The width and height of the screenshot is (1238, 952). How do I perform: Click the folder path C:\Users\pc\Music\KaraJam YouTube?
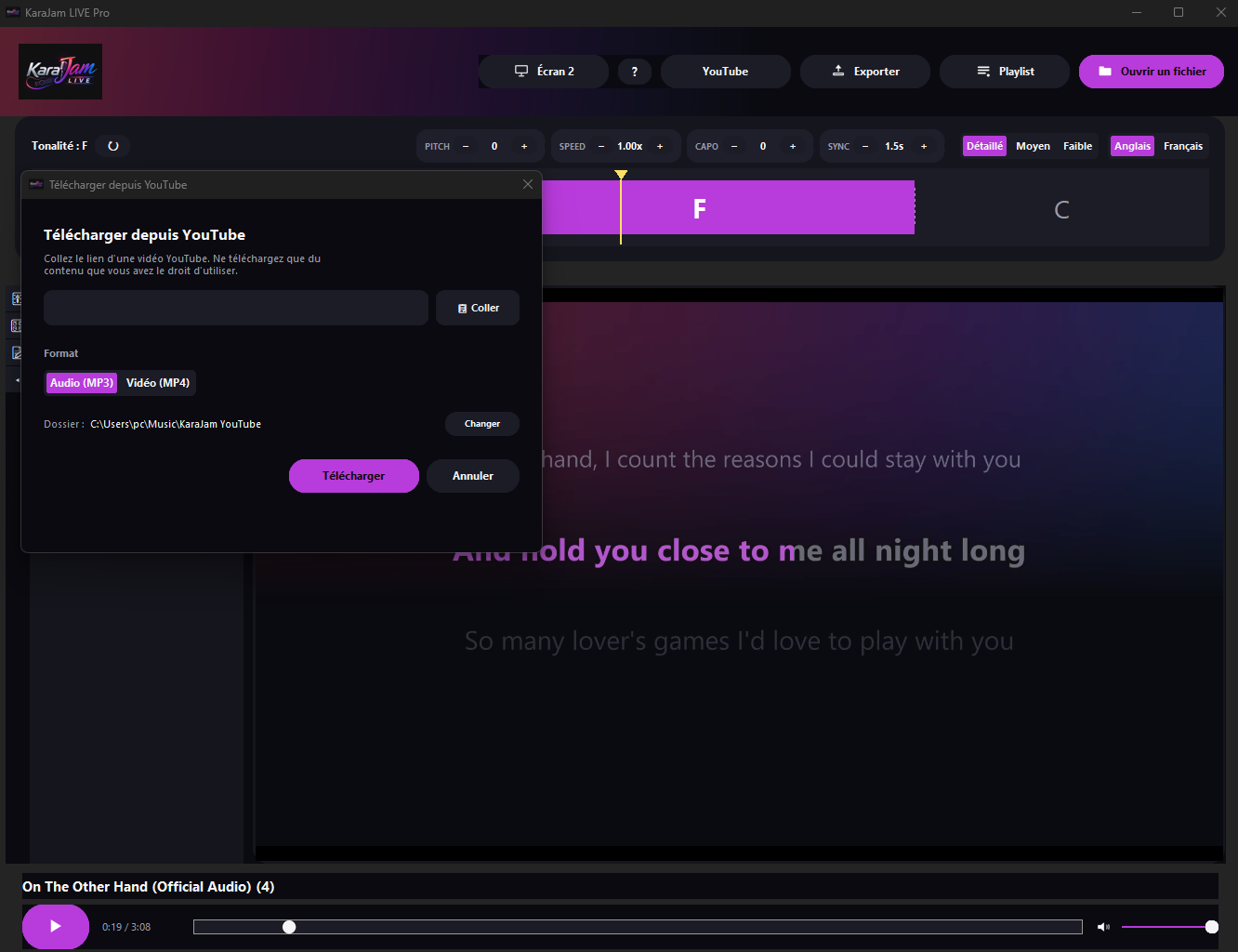pyautogui.click(x=176, y=424)
